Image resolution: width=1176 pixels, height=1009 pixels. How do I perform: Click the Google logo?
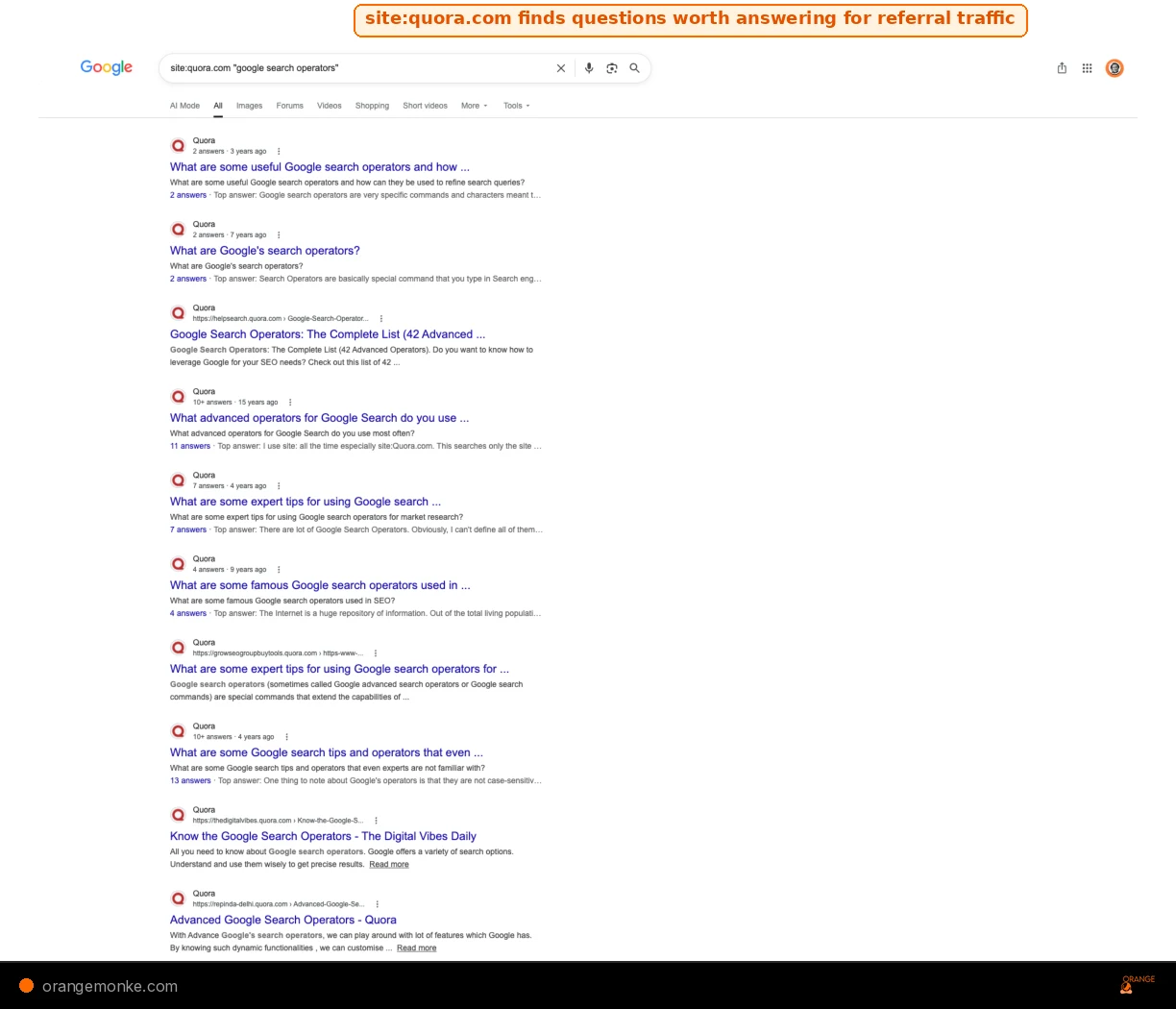point(107,67)
